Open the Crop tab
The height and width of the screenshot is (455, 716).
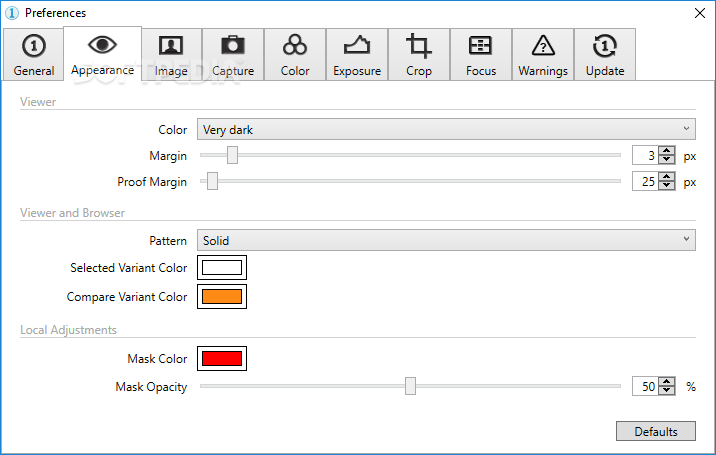[419, 55]
